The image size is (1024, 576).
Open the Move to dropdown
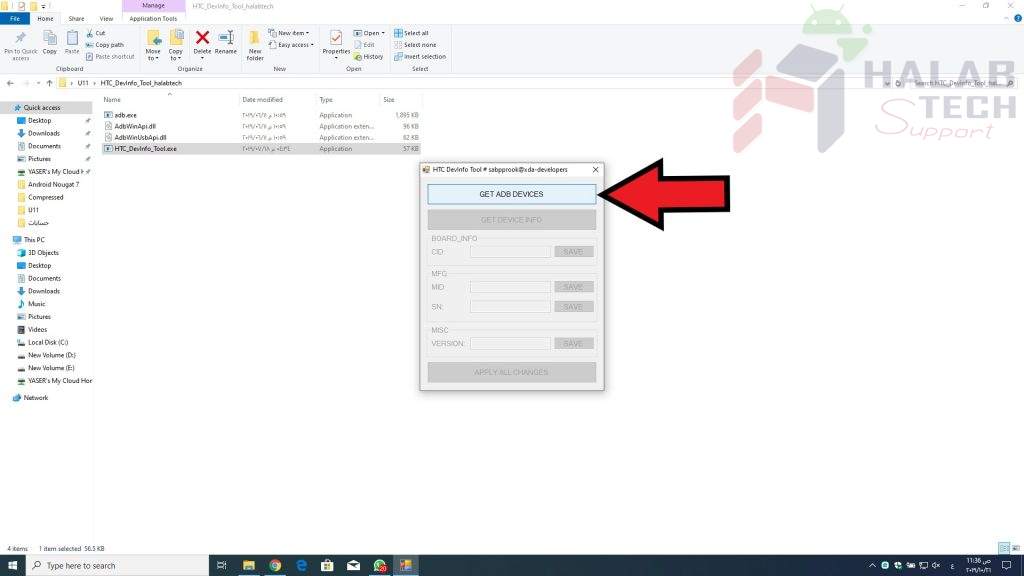pyautogui.click(x=153, y=46)
